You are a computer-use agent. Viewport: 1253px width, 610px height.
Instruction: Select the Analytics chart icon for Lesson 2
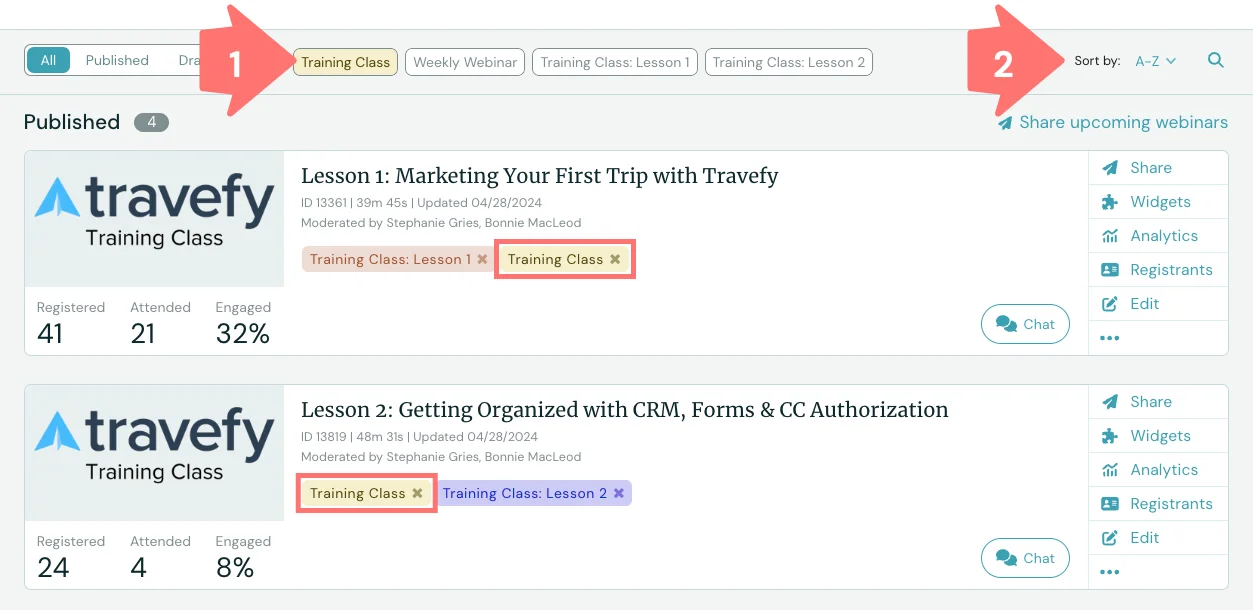tap(1110, 469)
